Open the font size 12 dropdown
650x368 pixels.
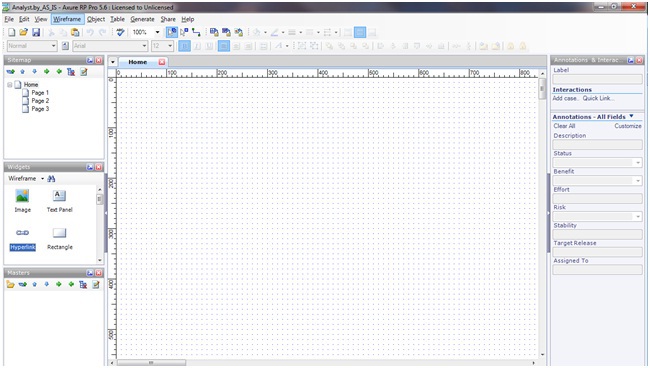(x=170, y=46)
